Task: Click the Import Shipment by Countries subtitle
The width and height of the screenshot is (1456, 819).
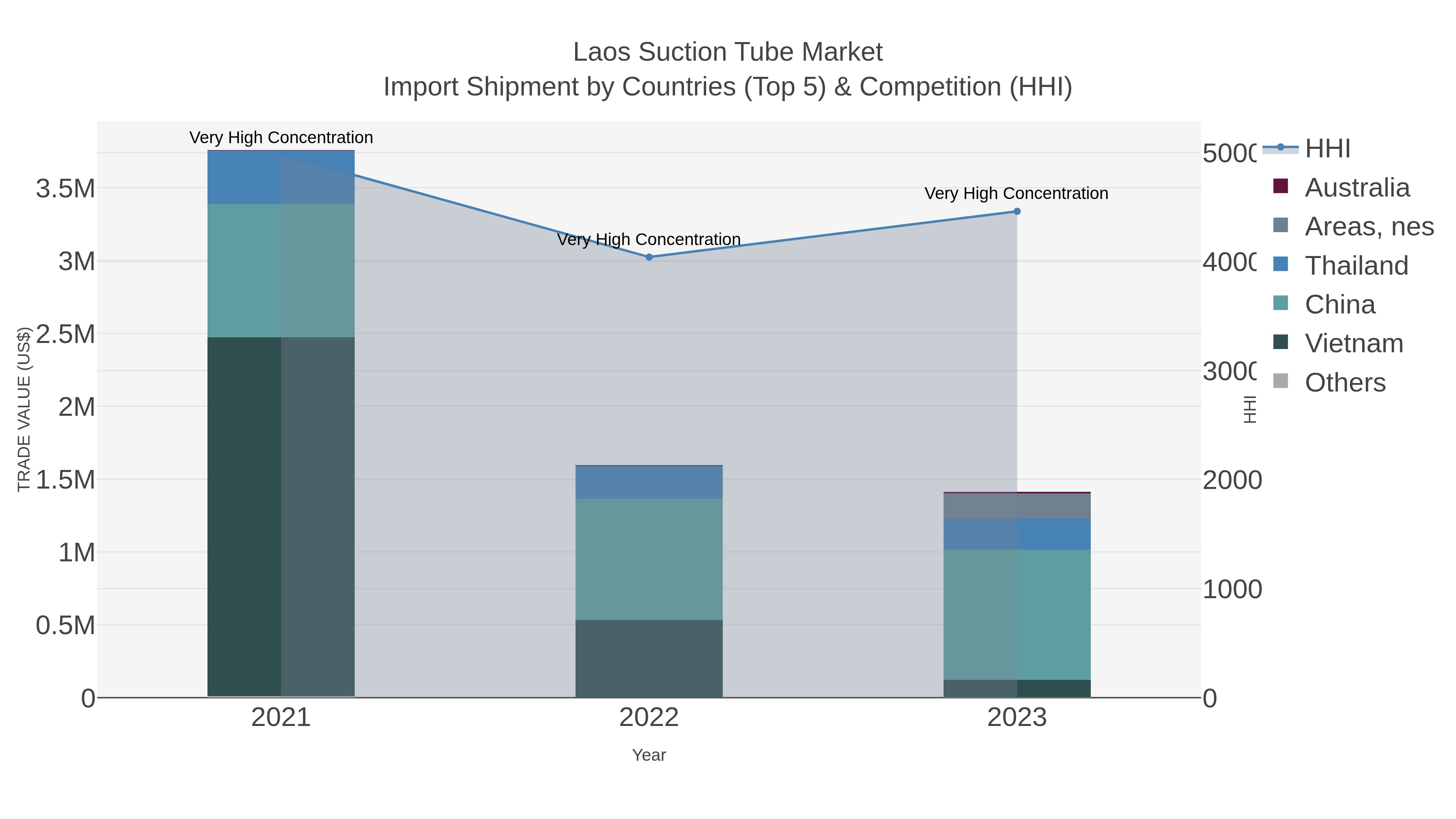Action: (x=728, y=87)
